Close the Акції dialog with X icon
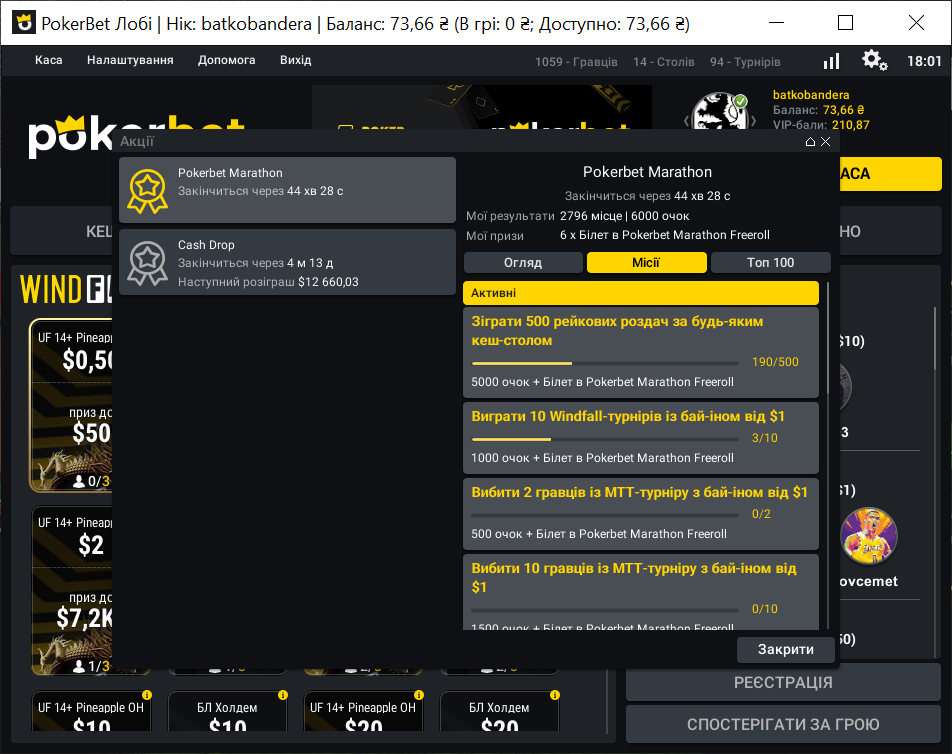This screenshot has height=754, width=952. 825,141
